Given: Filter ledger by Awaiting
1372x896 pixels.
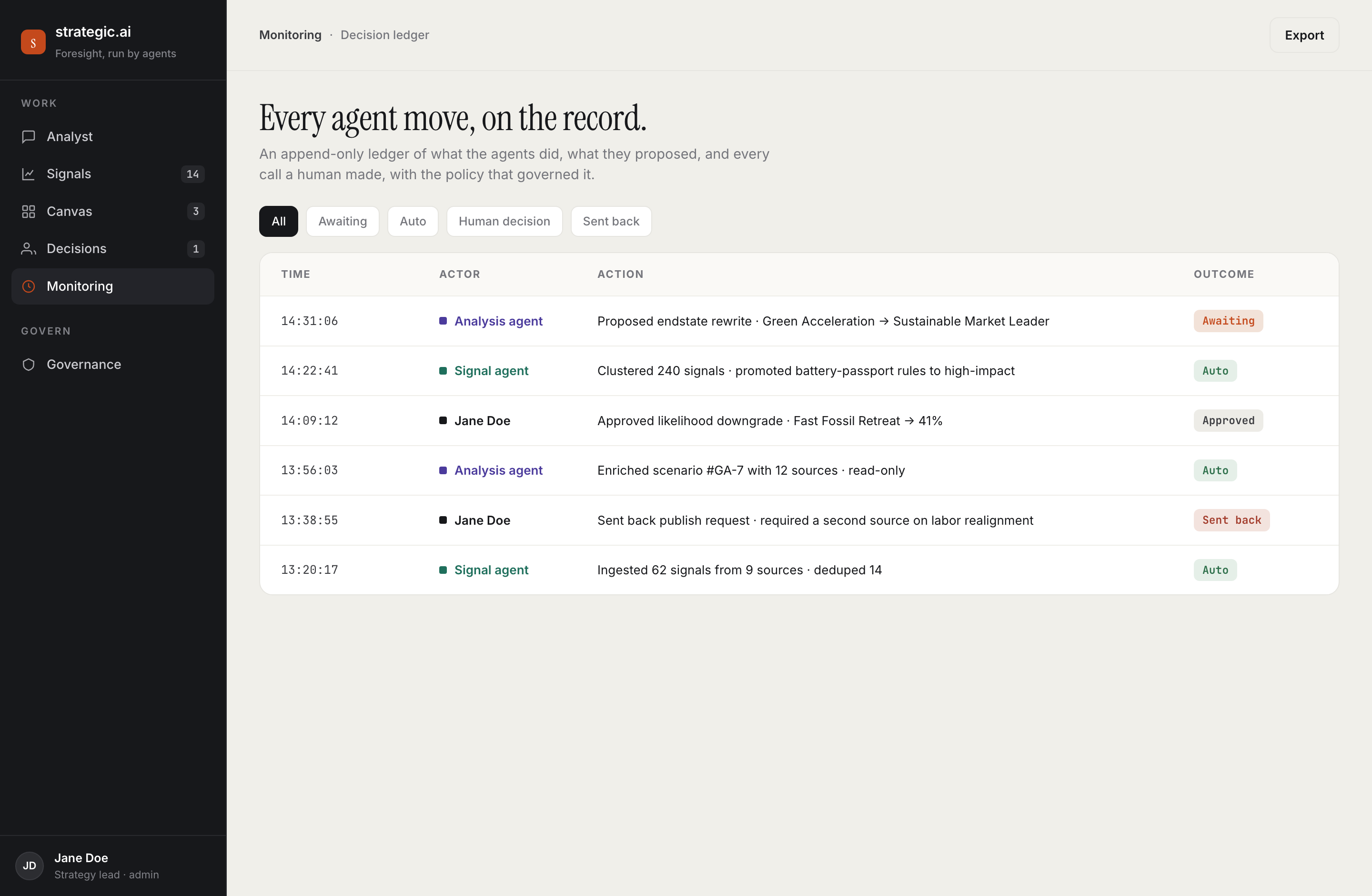Looking at the screenshot, I should tap(343, 222).
